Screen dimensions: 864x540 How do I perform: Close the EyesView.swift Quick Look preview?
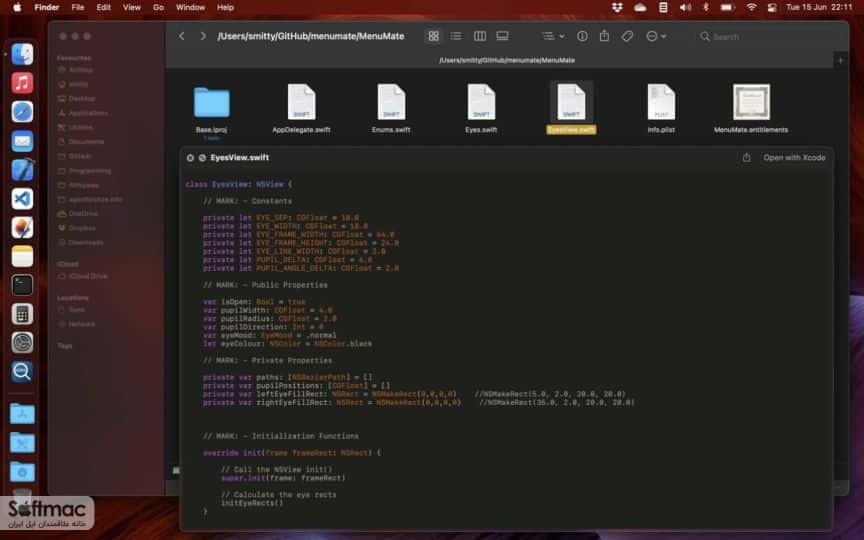(190, 158)
